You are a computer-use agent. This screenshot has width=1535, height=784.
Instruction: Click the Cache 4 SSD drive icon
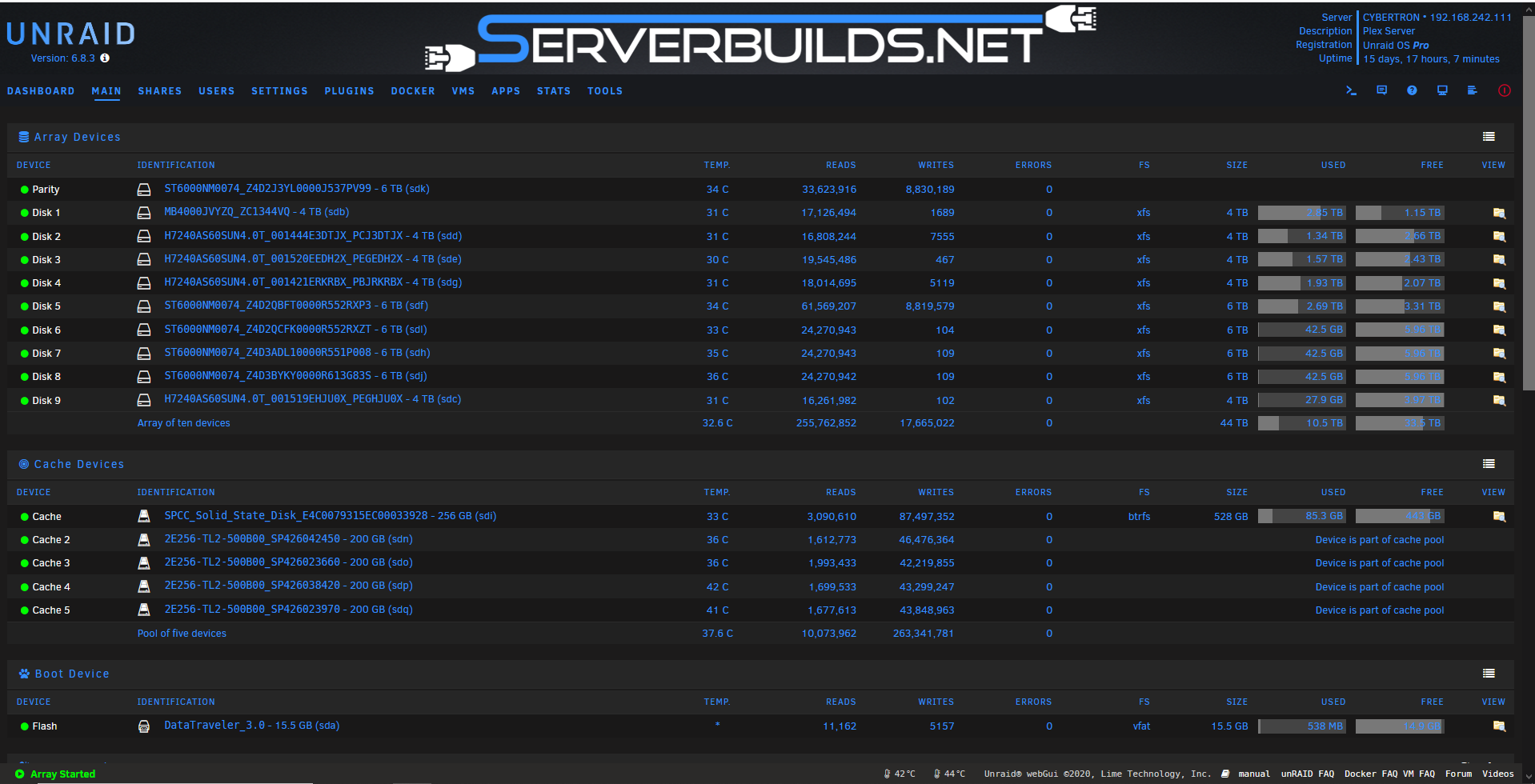(x=144, y=587)
